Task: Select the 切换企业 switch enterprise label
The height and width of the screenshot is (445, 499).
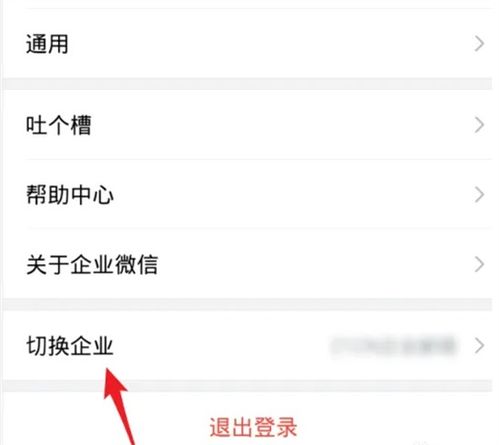Action: [x=70, y=346]
